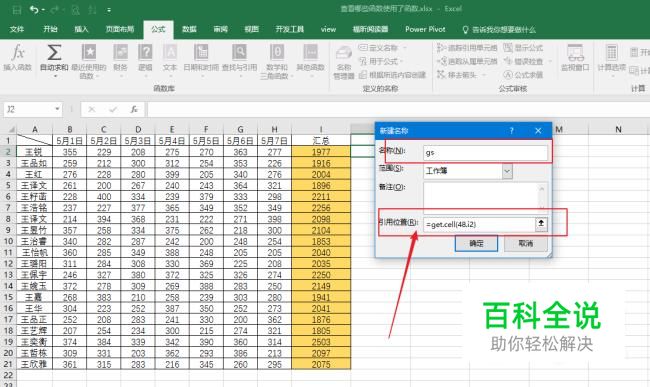The width and height of the screenshot is (650, 387).
Task: Toggle Show Formulas (显示公式)
Action: (523, 48)
